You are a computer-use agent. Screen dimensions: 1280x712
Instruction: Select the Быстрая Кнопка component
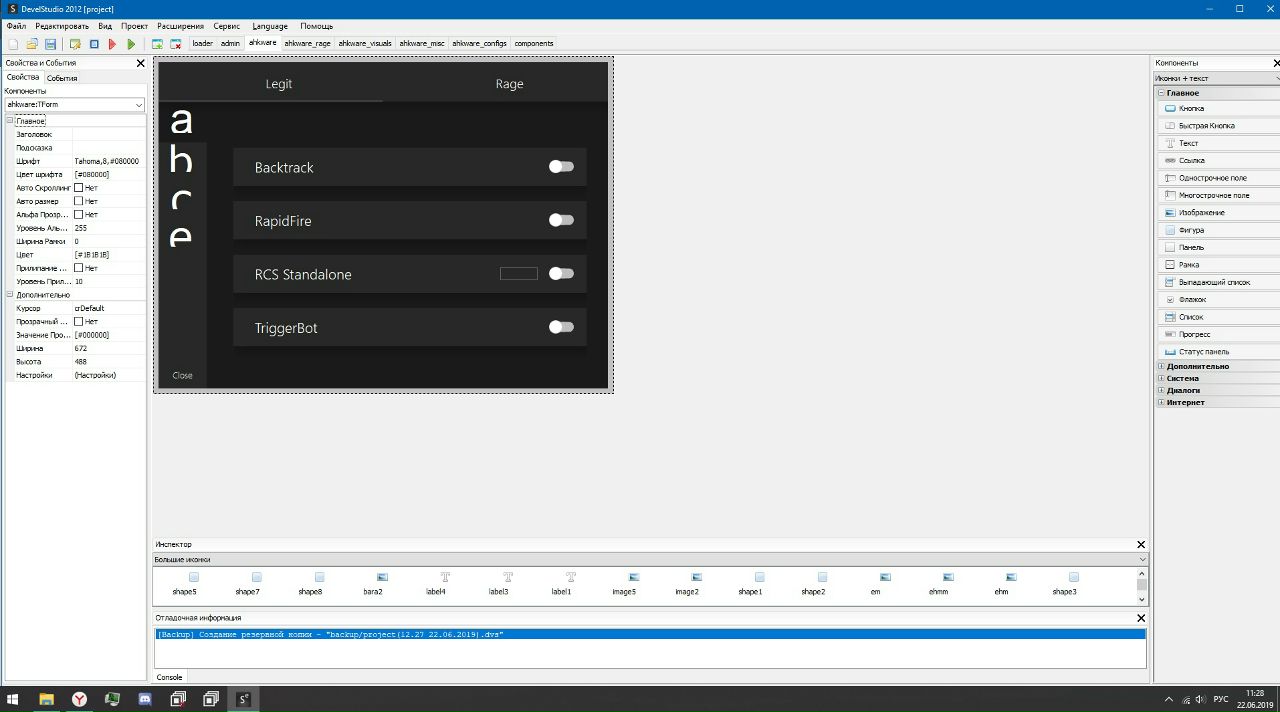tap(1218, 126)
